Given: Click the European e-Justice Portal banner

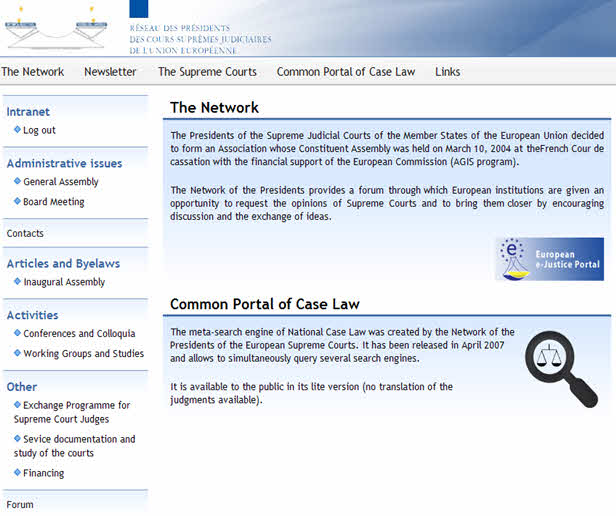Looking at the screenshot, I should [x=550, y=259].
